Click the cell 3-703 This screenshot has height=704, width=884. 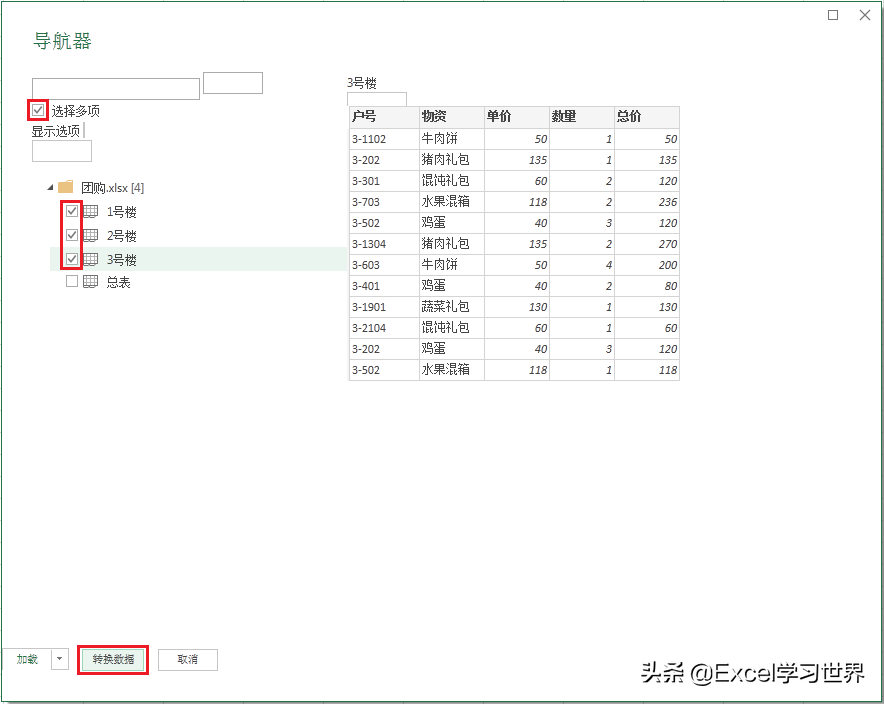tap(384, 202)
